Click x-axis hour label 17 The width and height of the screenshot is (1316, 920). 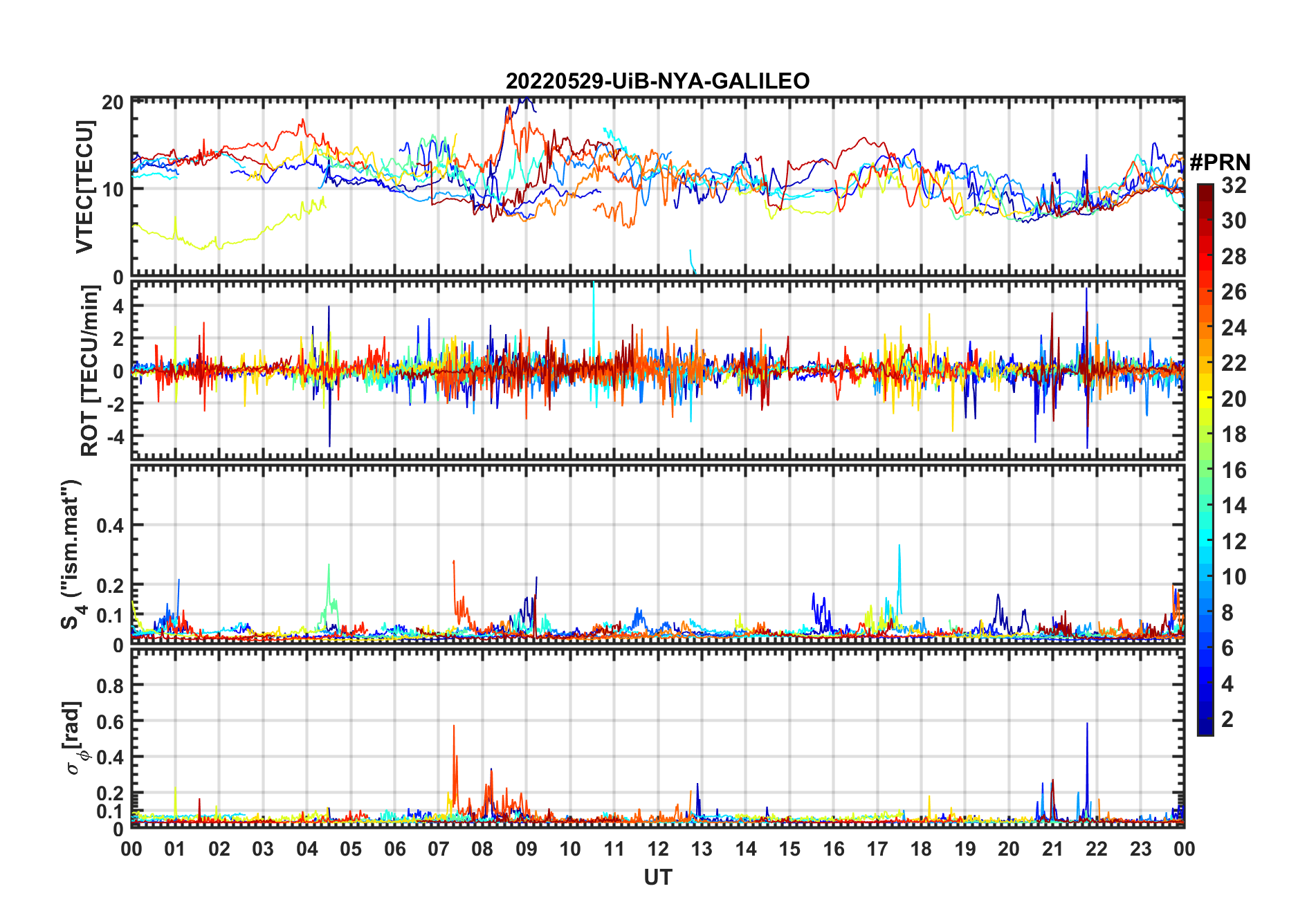(x=877, y=849)
